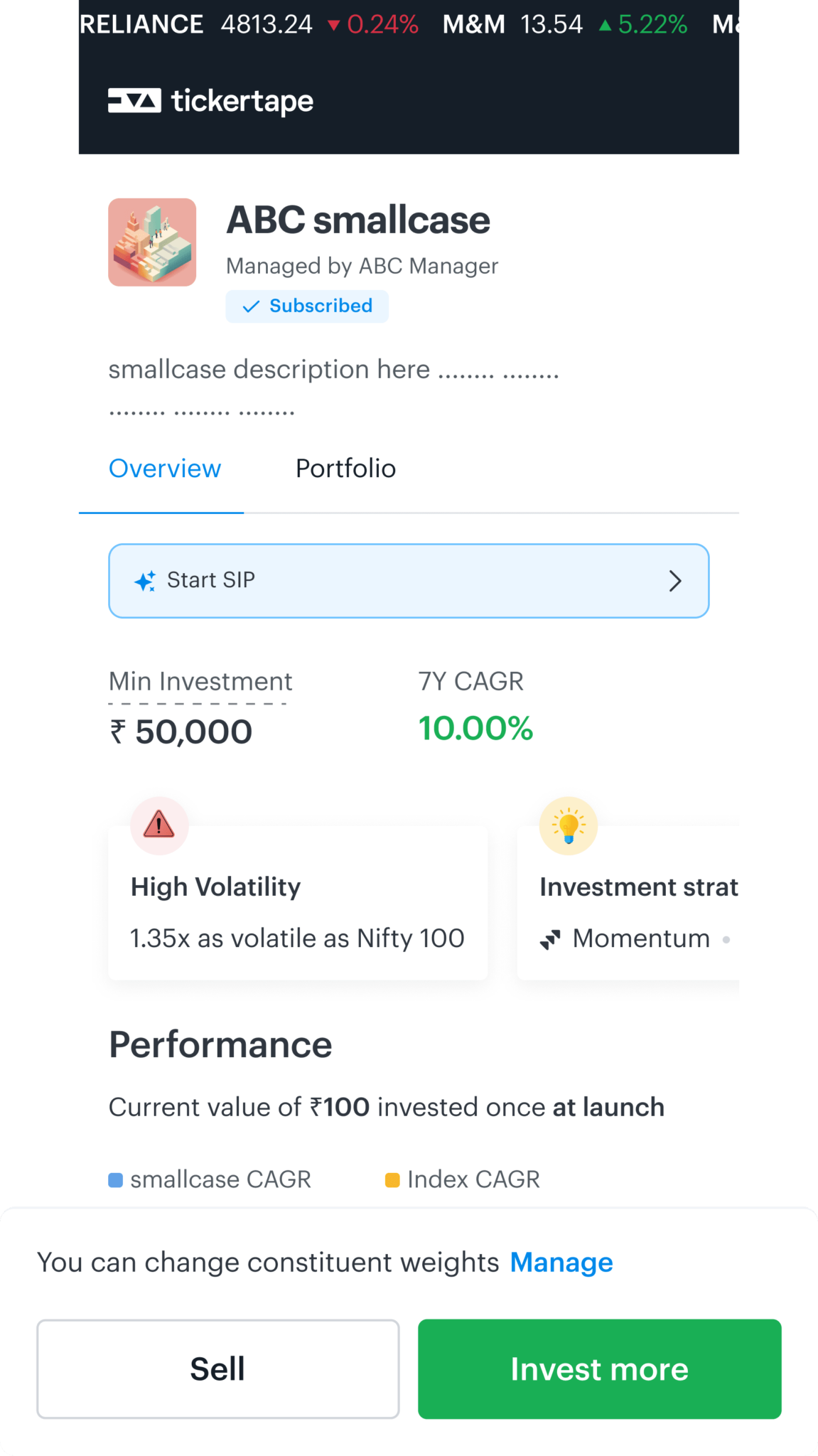Click the tickertape logo icon

pos(134,101)
